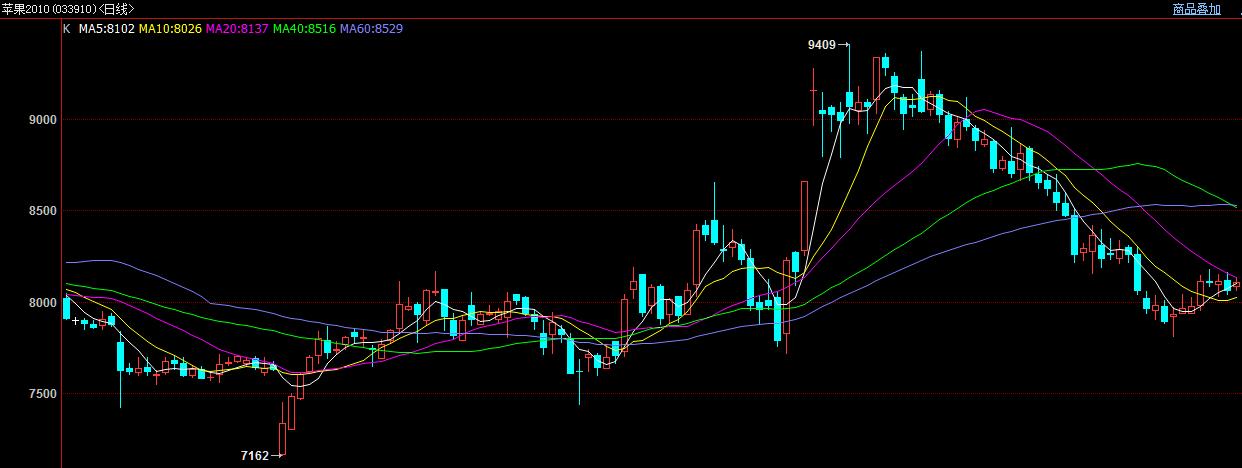Click the K indicator label
This screenshot has height=468, width=1242.
coord(67,29)
